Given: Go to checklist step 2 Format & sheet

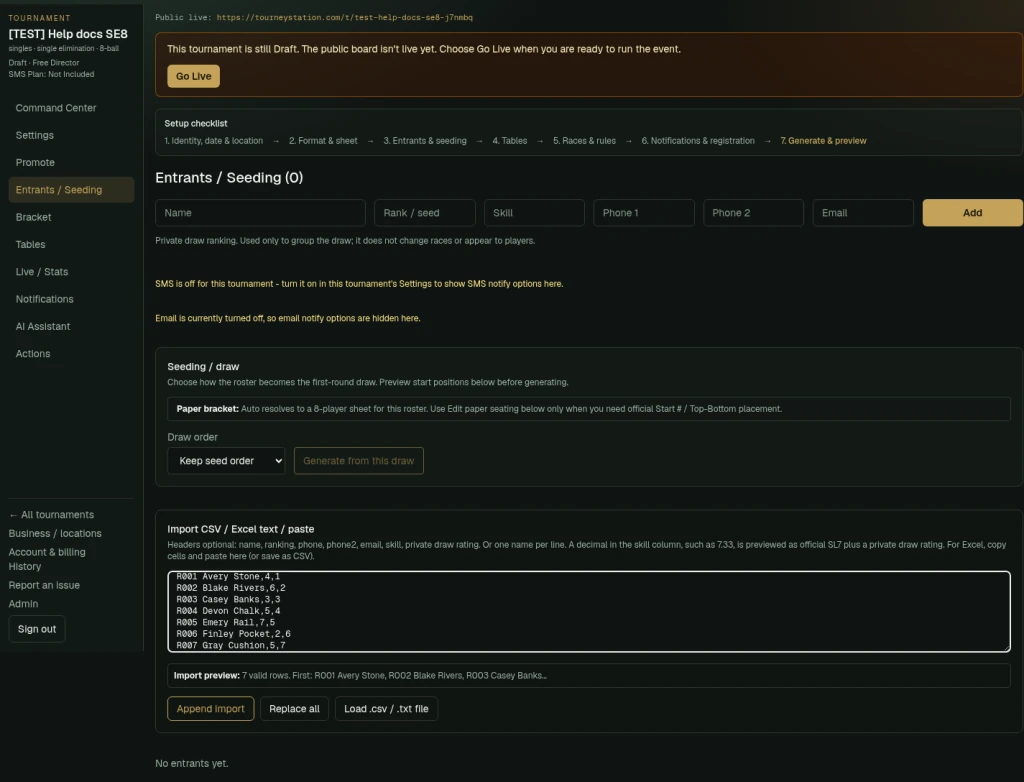Looking at the screenshot, I should coord(323,140).
